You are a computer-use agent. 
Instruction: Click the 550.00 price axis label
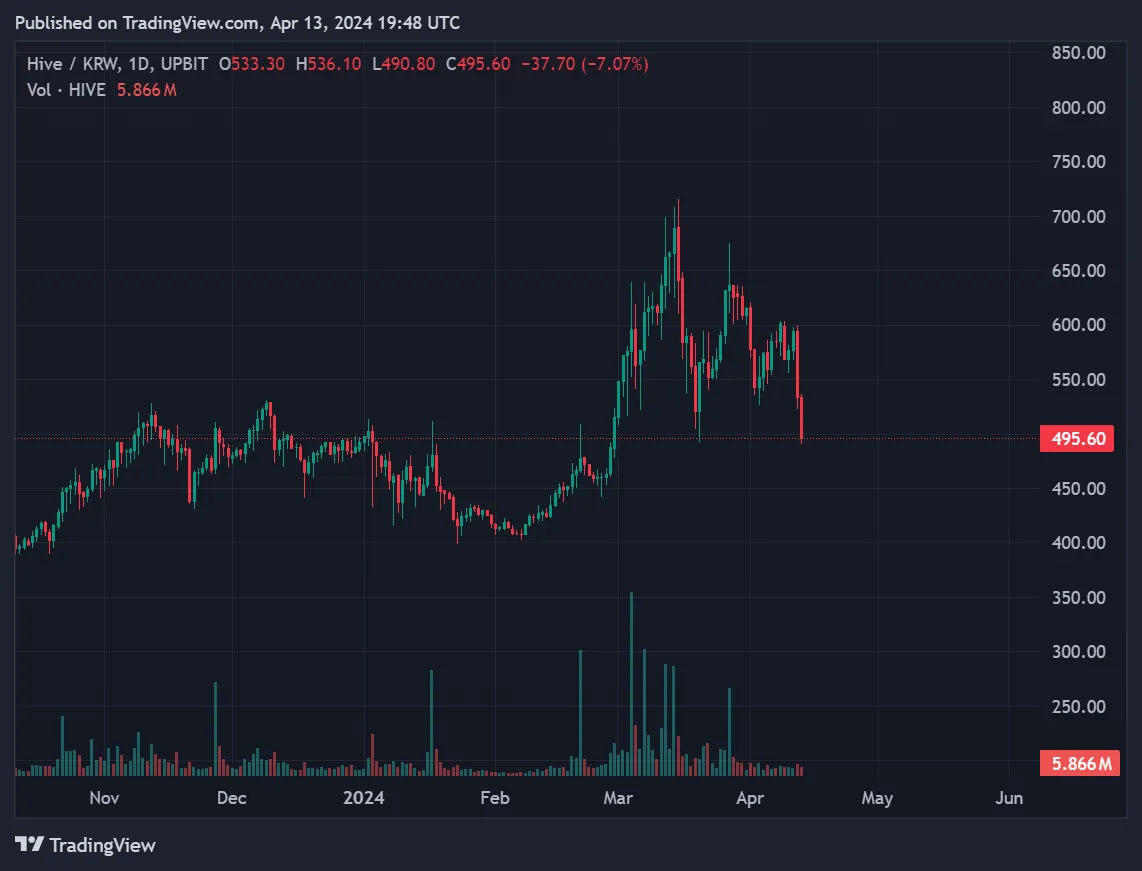pyautogui.click(x=1079, y=379)
